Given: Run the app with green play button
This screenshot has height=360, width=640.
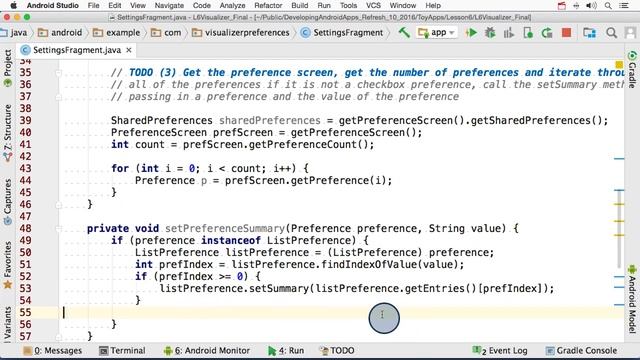Looking at the screenshot, I should pyautogui.click(x=471, y=33).
